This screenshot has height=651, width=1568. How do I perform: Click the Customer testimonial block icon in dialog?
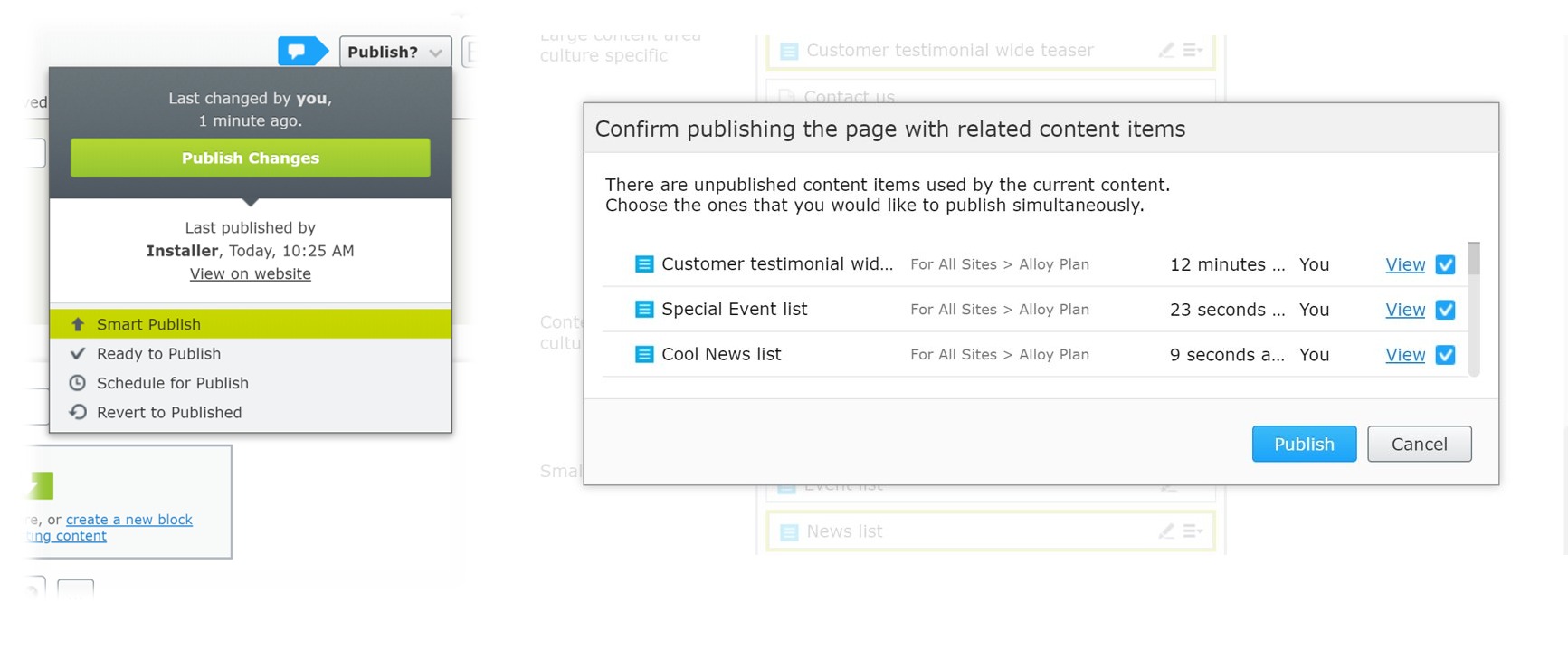644,264
